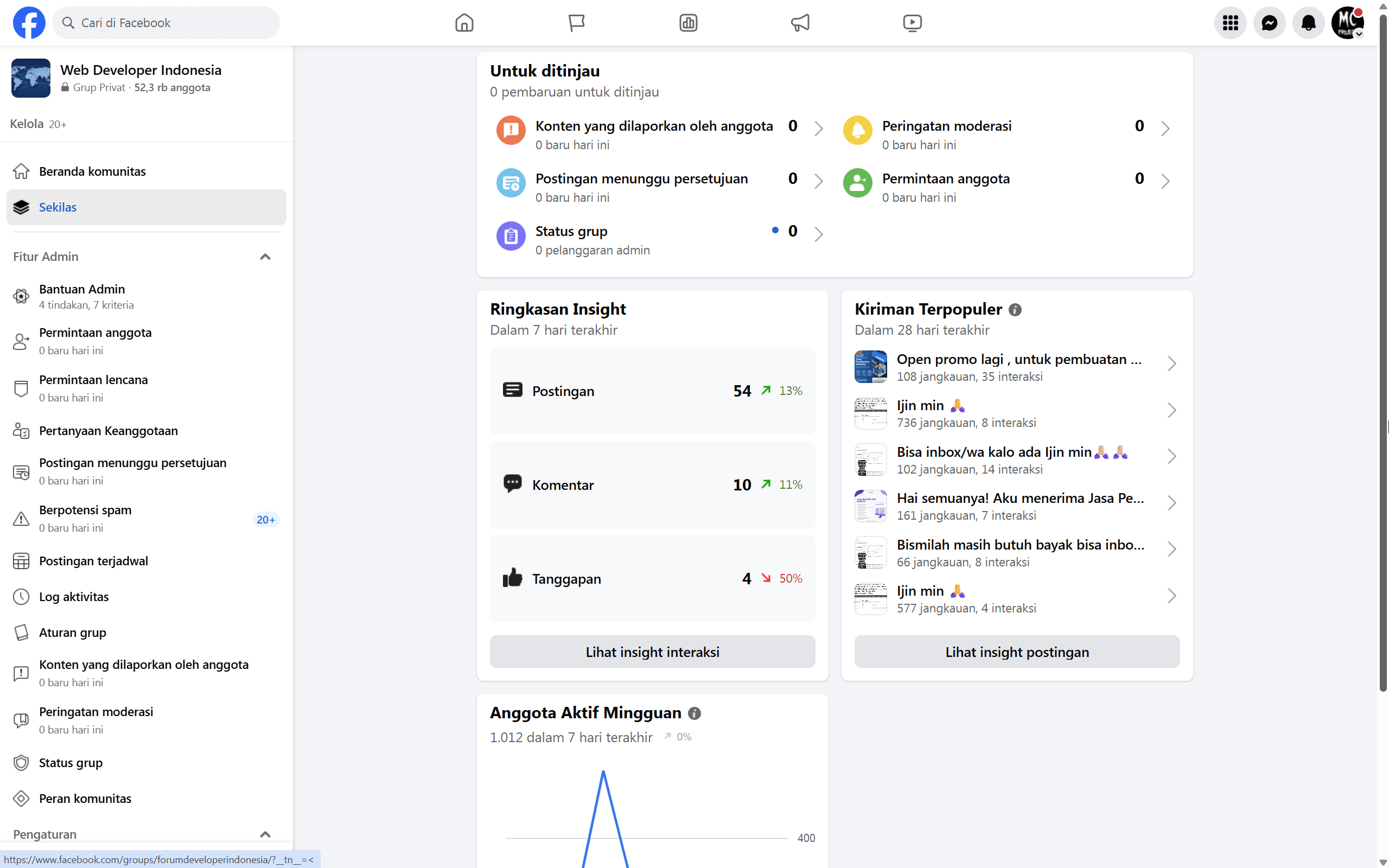Click Lihat insight interaksi button
This screenshot has height=868, width=1389.
(652, 652)
